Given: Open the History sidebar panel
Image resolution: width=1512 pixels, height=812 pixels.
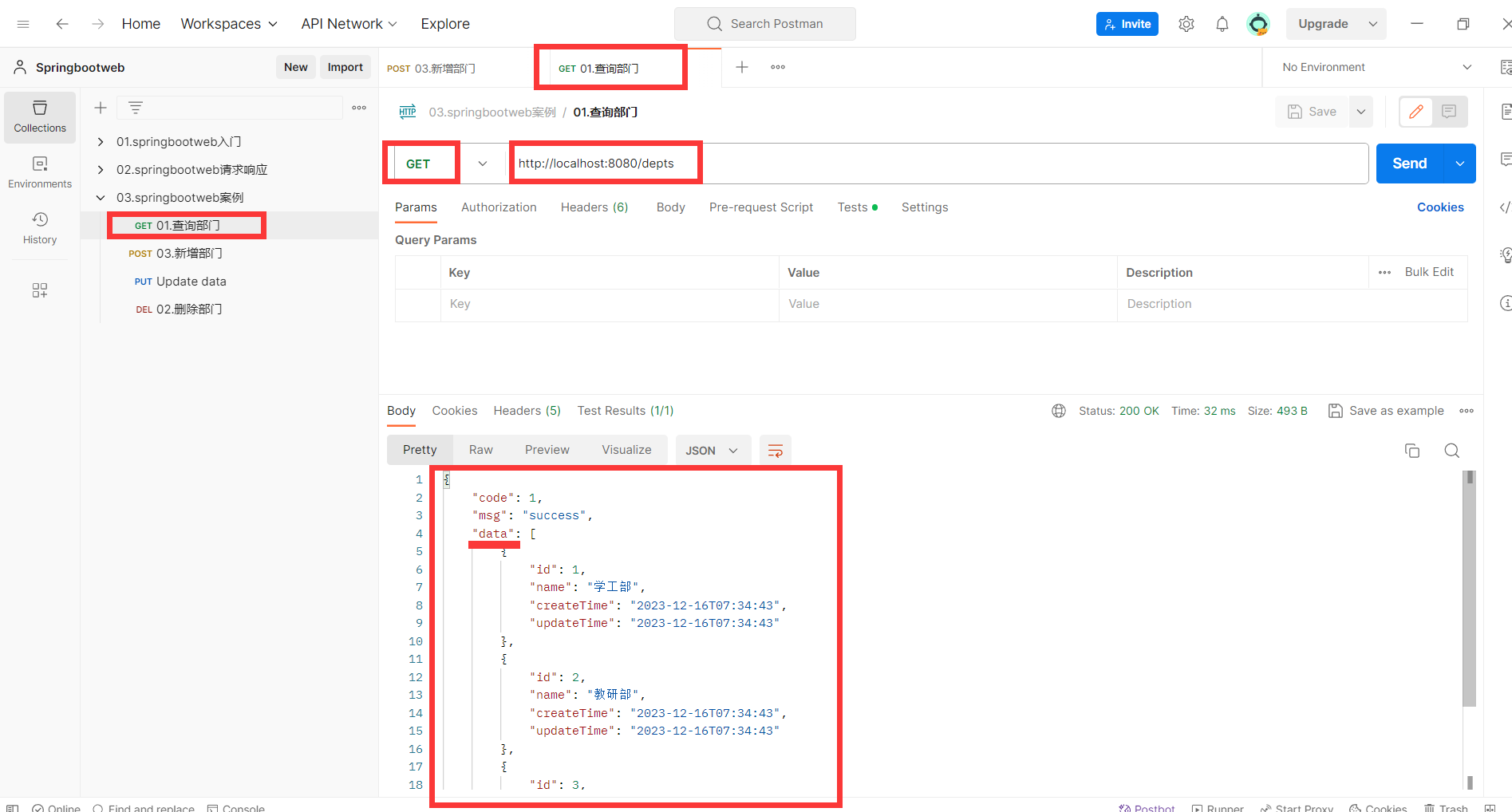Looking at the screenshot, I should pos(40,229).
